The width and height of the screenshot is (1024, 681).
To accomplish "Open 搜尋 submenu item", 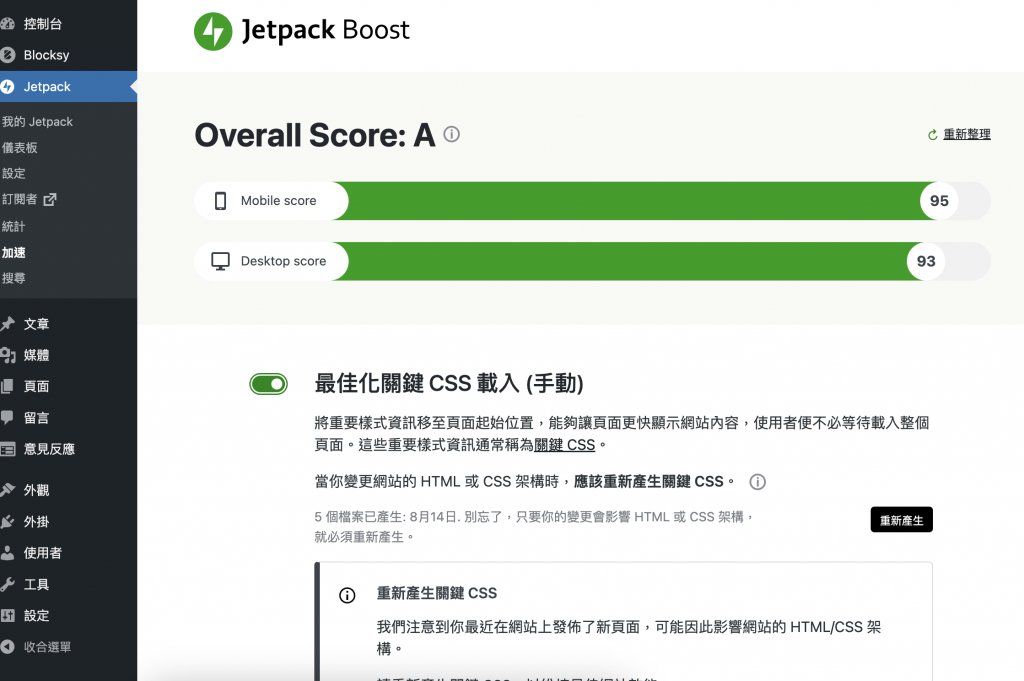I will pos(14,278).
